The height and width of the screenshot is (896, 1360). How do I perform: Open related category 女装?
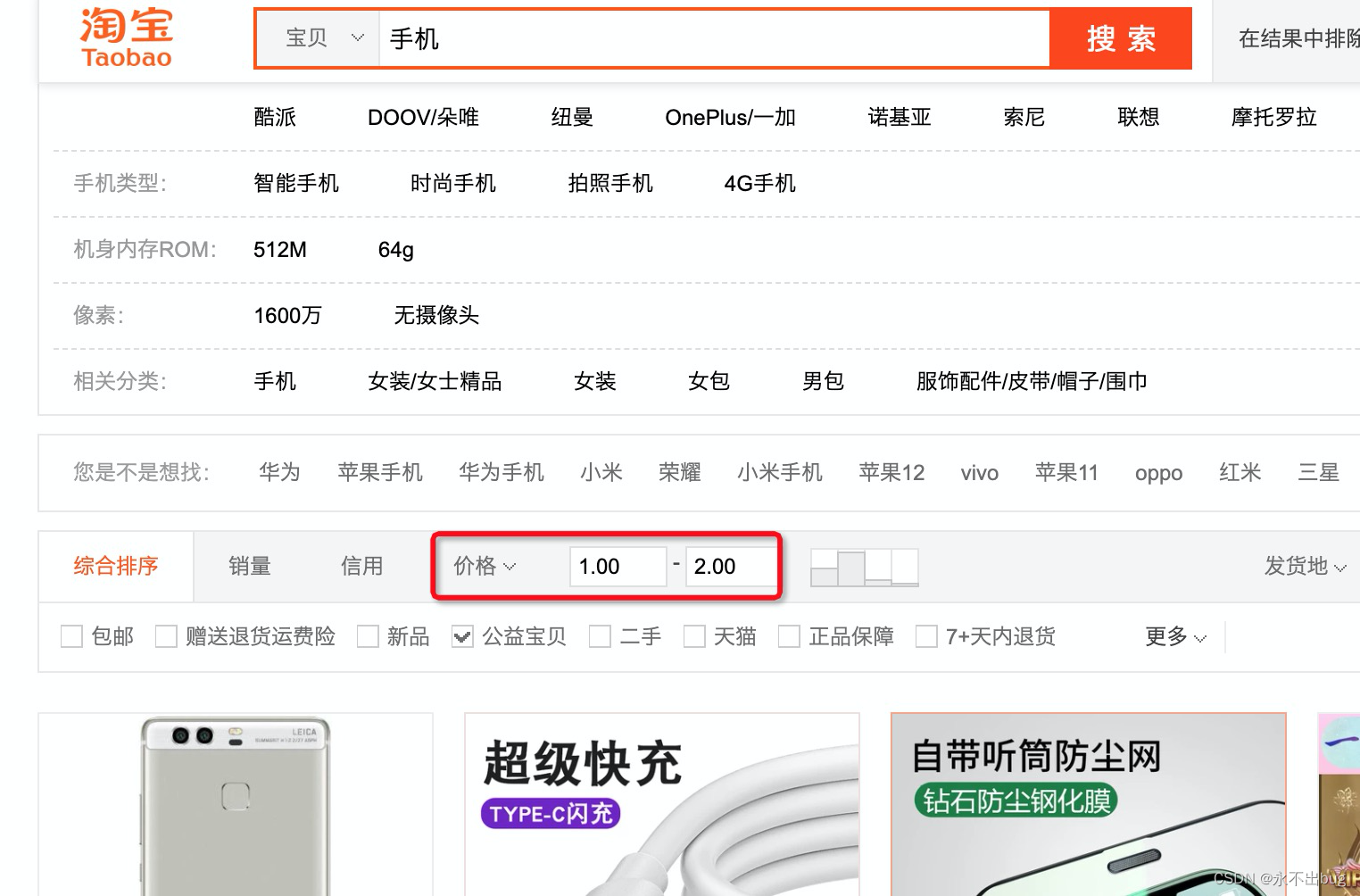pos(595,381)
